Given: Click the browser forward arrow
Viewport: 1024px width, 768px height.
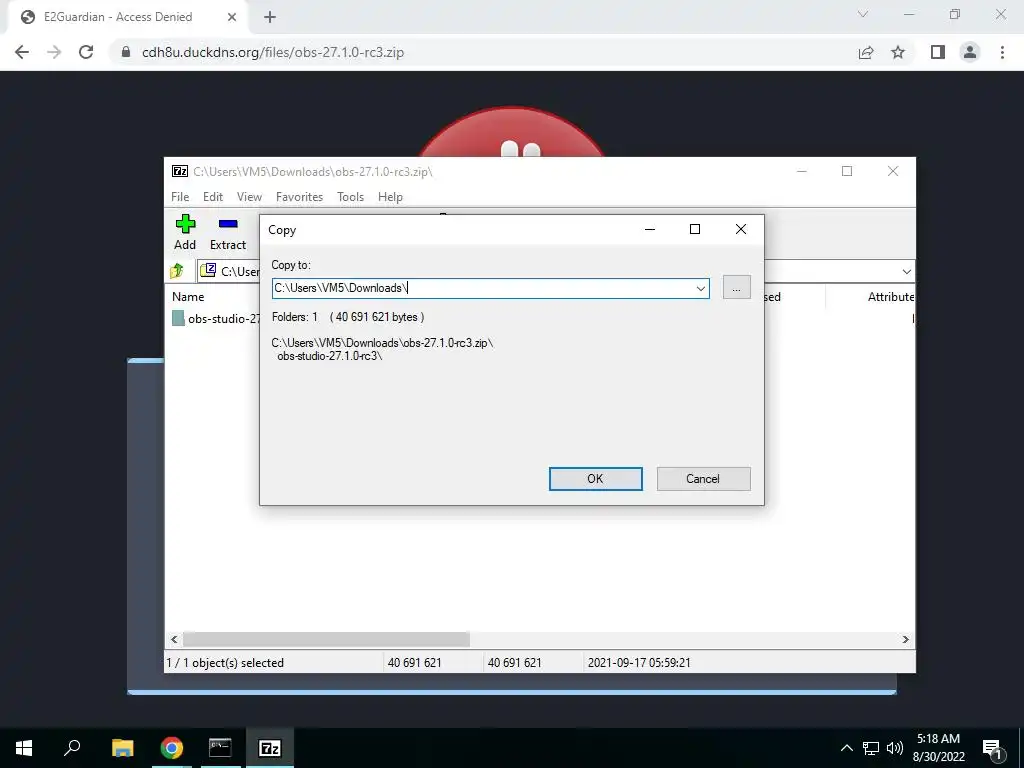Looking at the screenshot, I should [54, 52].
